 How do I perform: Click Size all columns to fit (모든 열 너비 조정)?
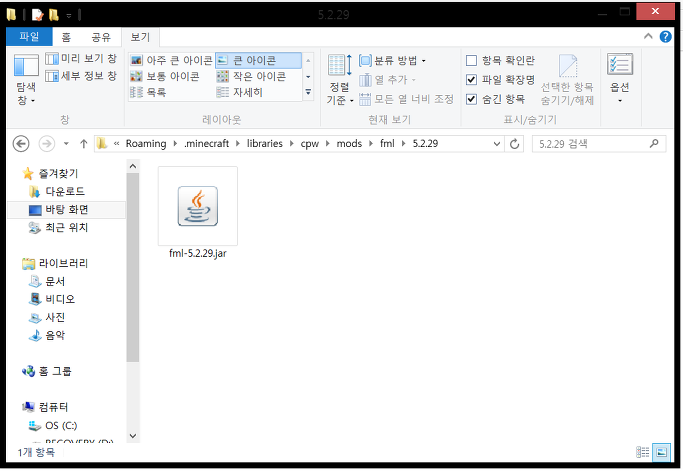(x=406, y=99)
